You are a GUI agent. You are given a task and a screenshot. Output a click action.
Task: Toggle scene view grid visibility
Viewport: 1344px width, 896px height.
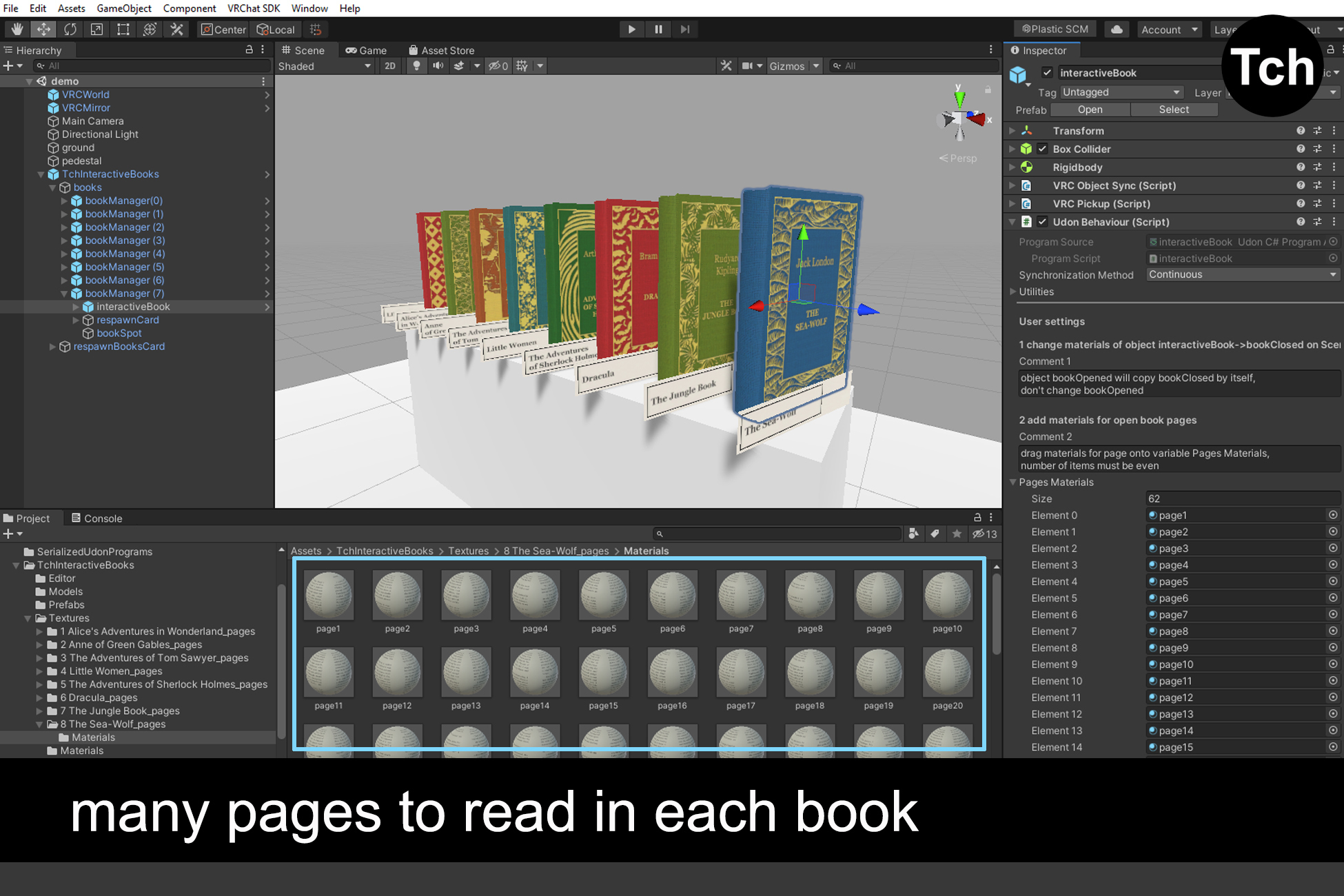click(522, 65)
